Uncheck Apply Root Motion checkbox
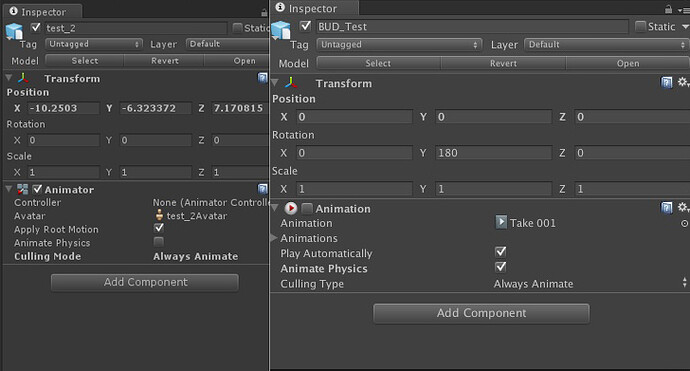The height and width of the screenshot is (371, 690). [x=158, y=228]
